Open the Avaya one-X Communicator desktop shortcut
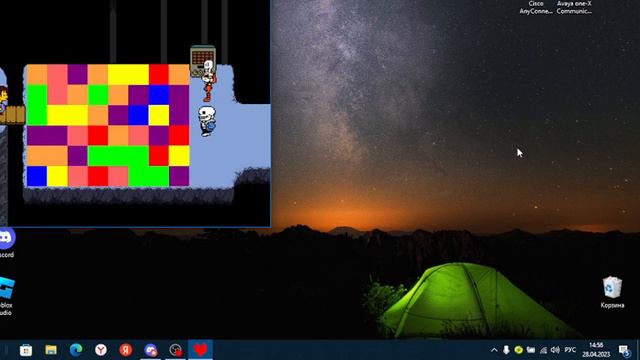Screen dimensions: 640x360 574,7
